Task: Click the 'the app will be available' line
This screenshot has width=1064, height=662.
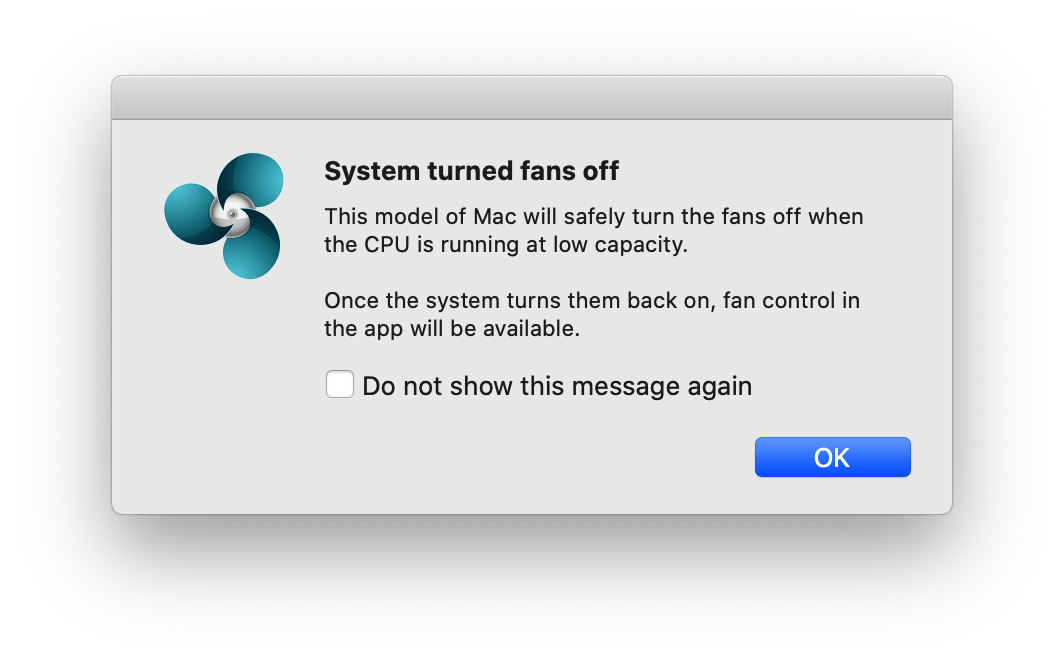Action: tap(451, 328)
